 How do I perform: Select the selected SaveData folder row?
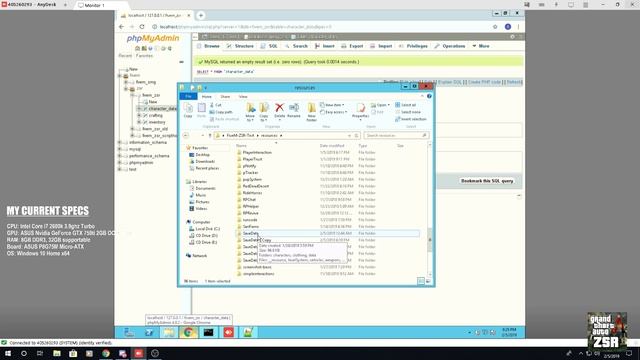[x=327, y=233]
